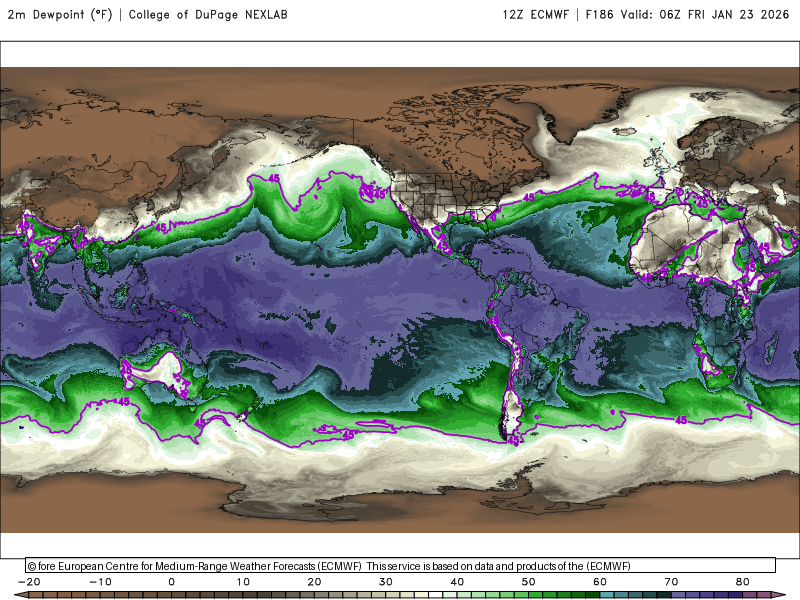Viewport: 800px width, 600px height.
Task: Pick the bright green swatch below the 50 label
Action: pyautogui.click(x=536, y=595)
